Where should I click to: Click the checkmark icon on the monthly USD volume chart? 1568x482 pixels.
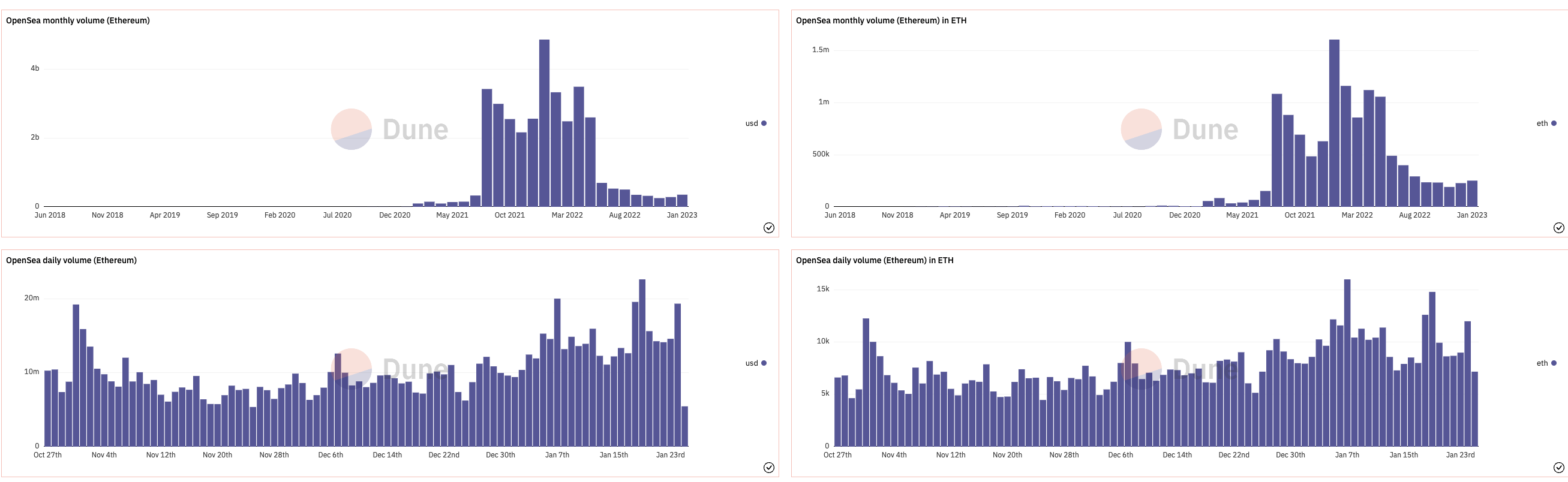[x=769, y=228]
